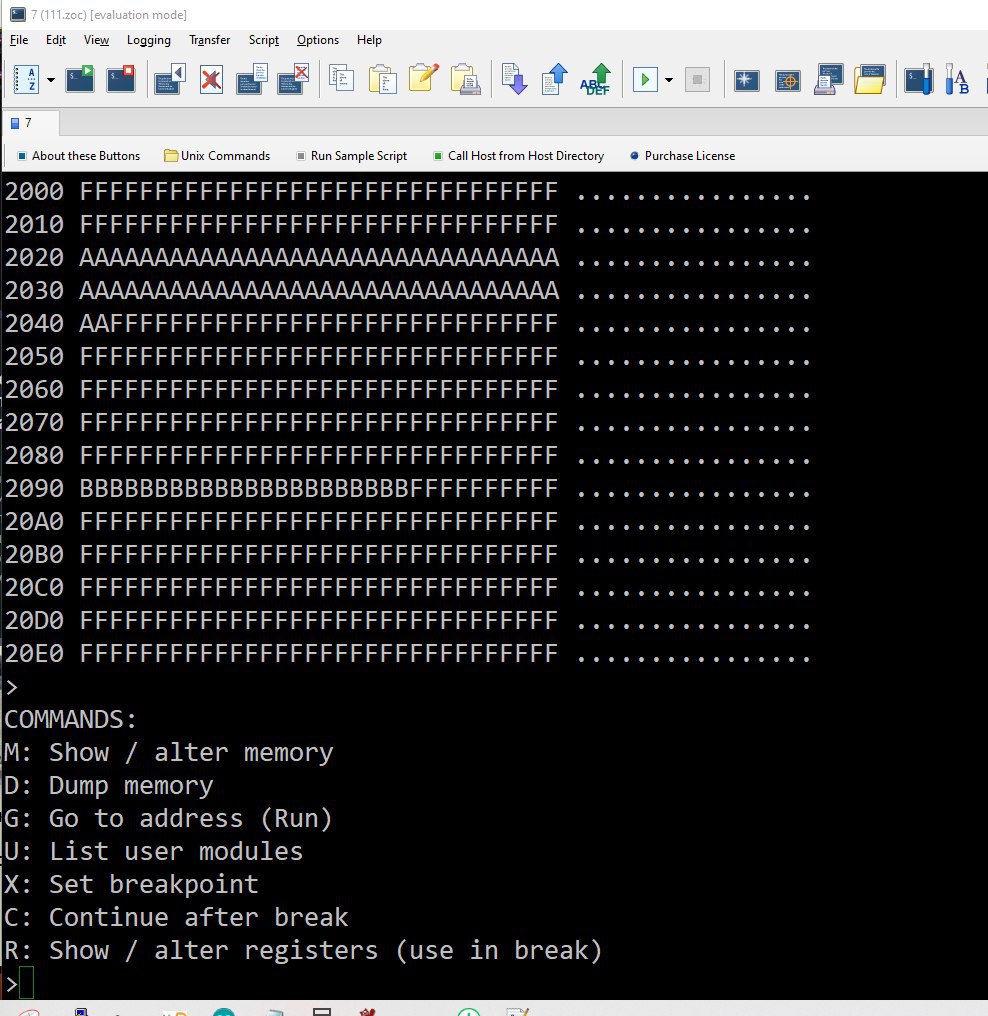Viewport: 988px width, 1016px height.
Task: Click the green play Run Script button
Action: click(645, 80)
